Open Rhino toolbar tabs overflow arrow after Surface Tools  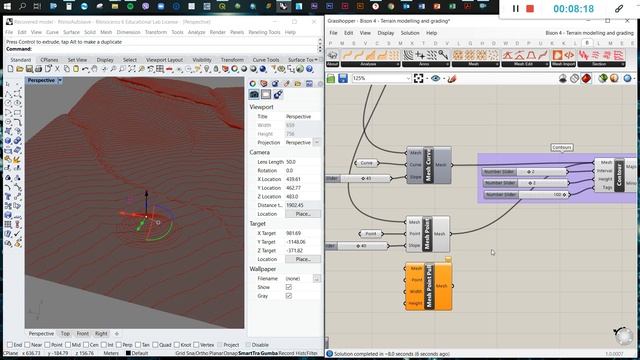pyautogui.click(x=316, y=60)
